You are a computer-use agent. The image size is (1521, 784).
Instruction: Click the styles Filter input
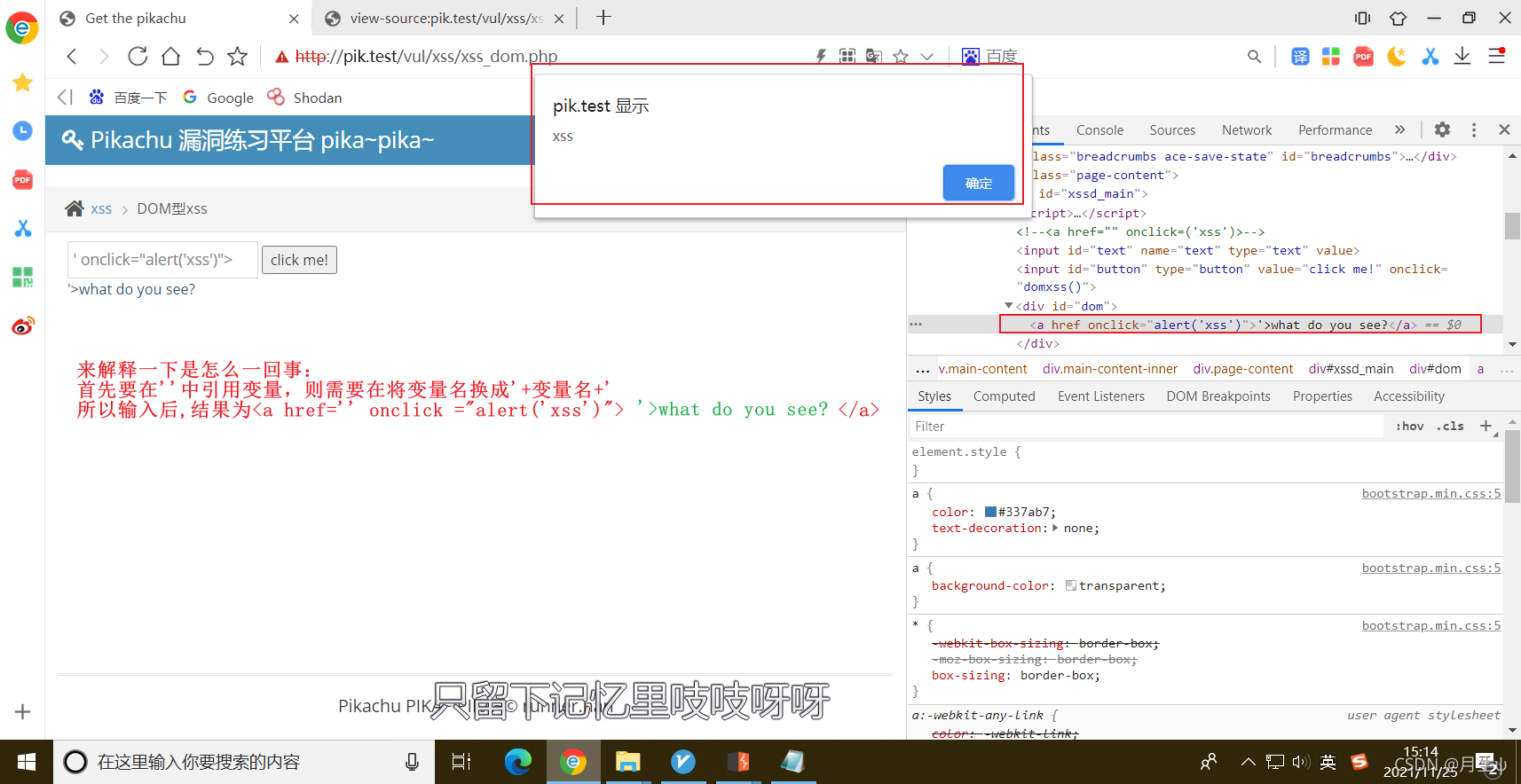point(1147,427)
